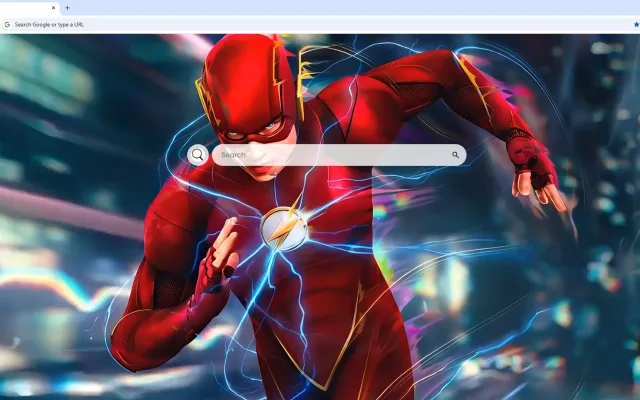Submit search with the small magnifier icon
Image resolution: width=640 pixels, height=400 pixels.
point(456,155)
